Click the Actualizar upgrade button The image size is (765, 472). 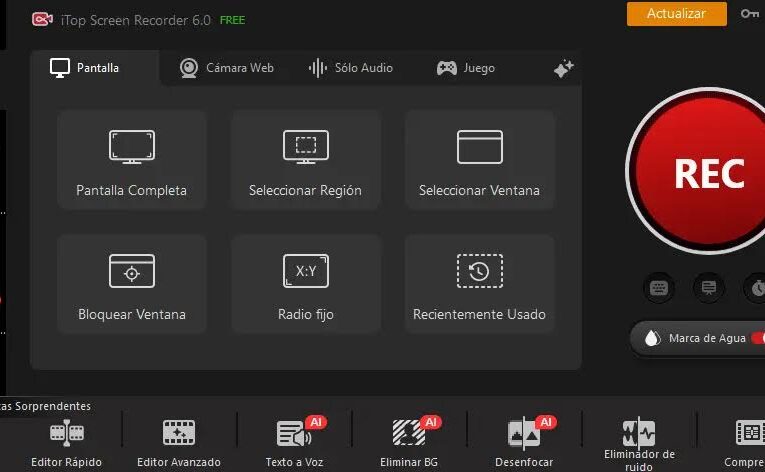coord(676,14)
